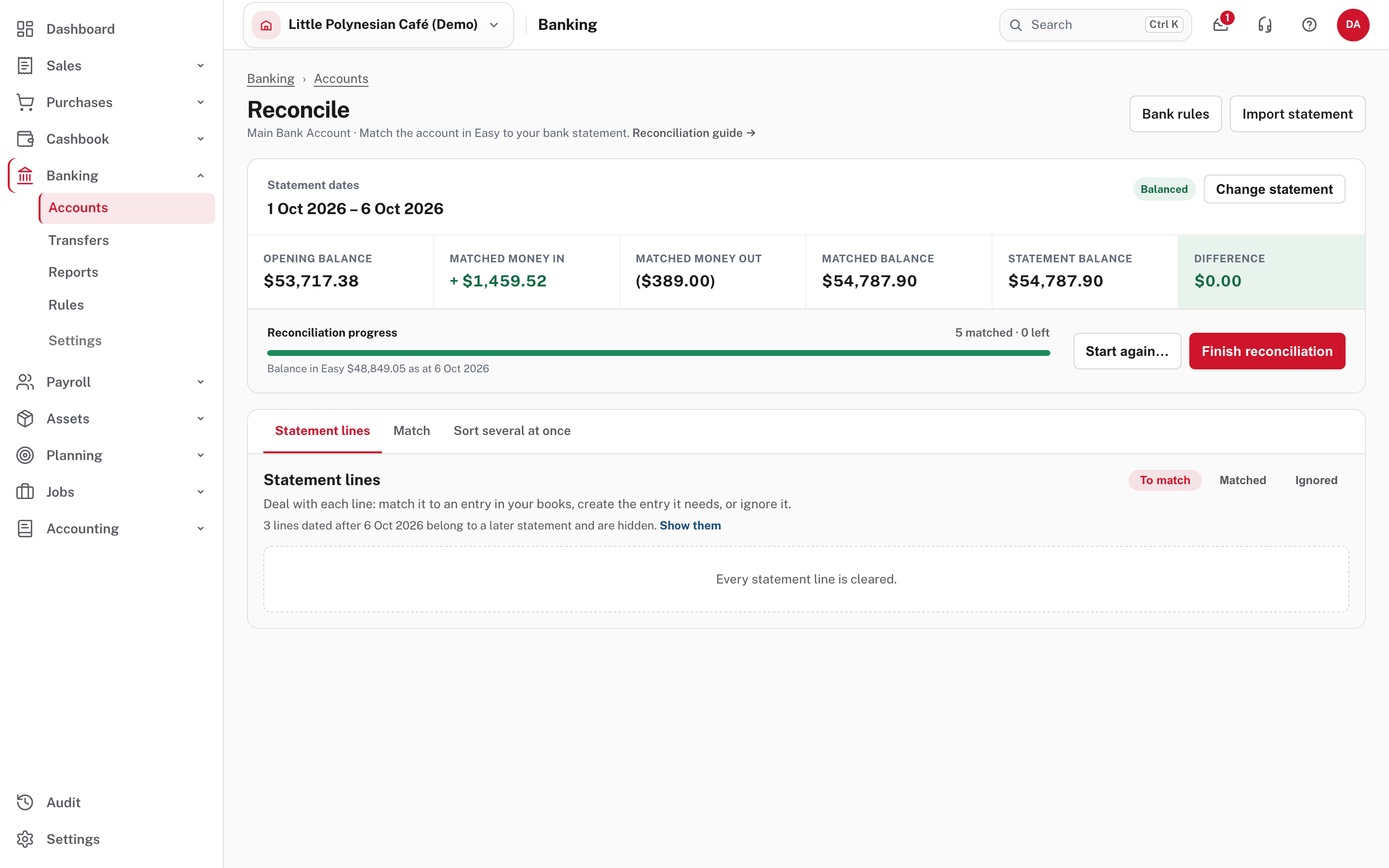The image size is (1389, 868).
Task: Expand the Sales menu chevron
Action: (x=200, y=66)
